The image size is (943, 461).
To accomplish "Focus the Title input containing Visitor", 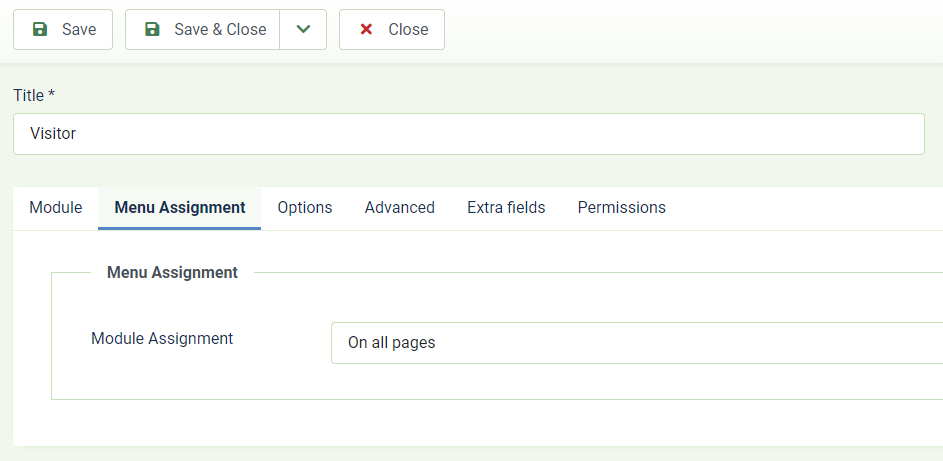I will coord(469,134).
